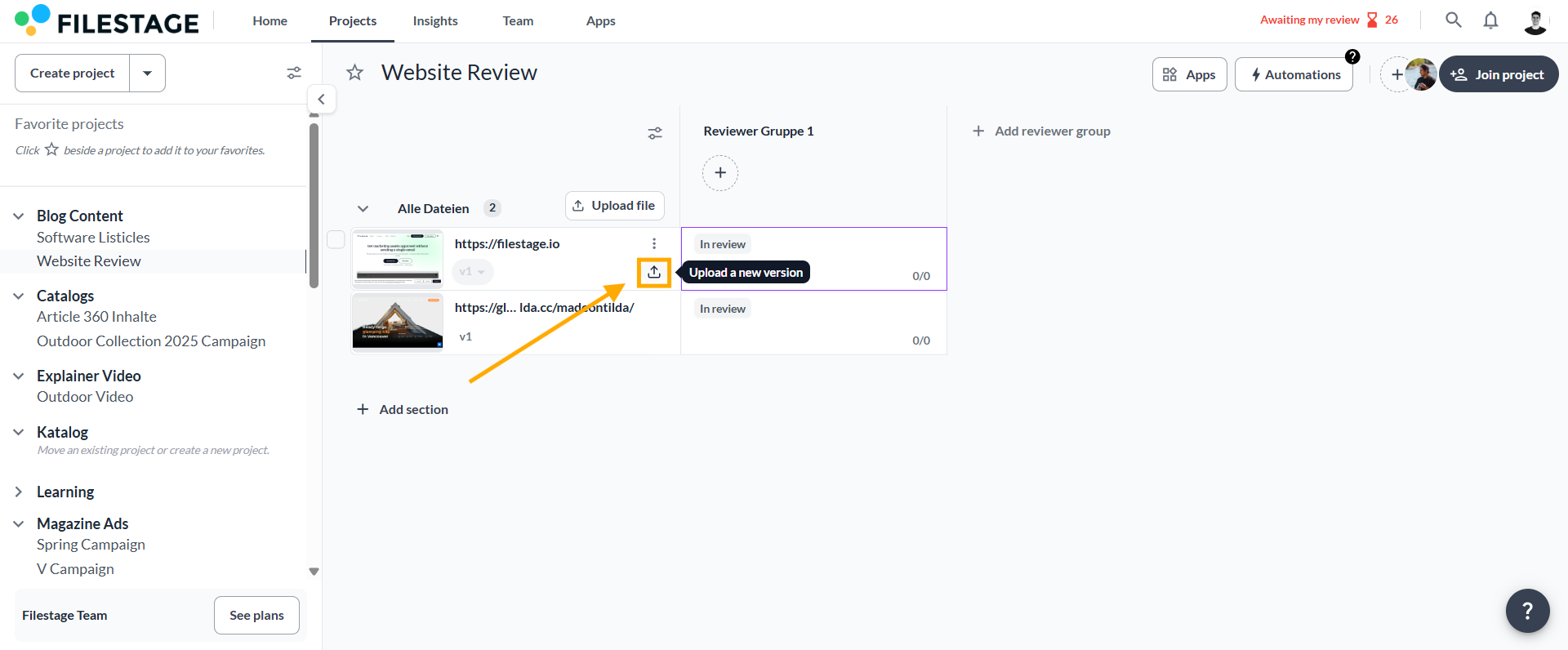Open the camping website thumbnail
1568x650 pixels.
click(x=398, y=323)
